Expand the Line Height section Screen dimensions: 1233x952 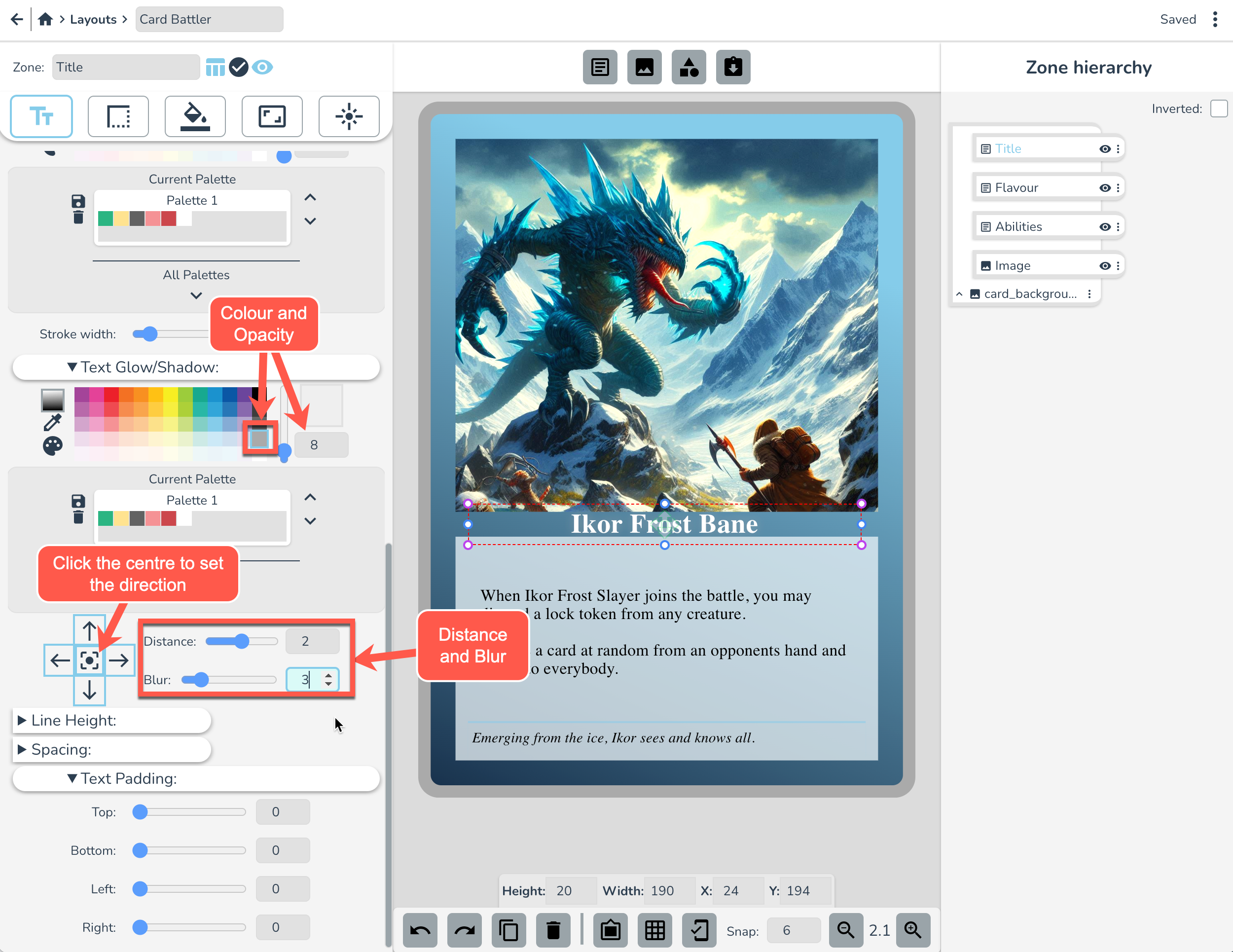73,720
